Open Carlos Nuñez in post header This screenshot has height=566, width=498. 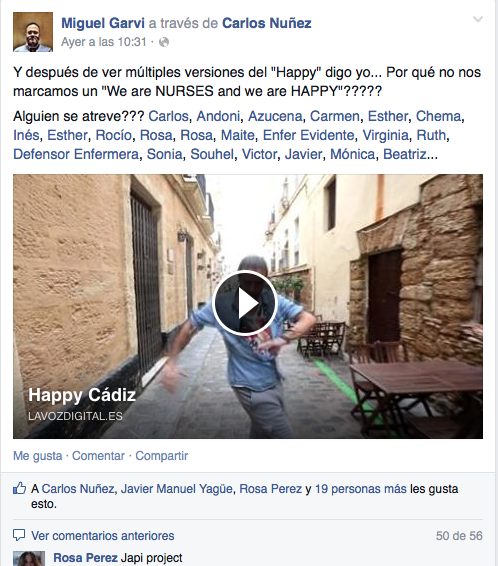coord(267,23)
